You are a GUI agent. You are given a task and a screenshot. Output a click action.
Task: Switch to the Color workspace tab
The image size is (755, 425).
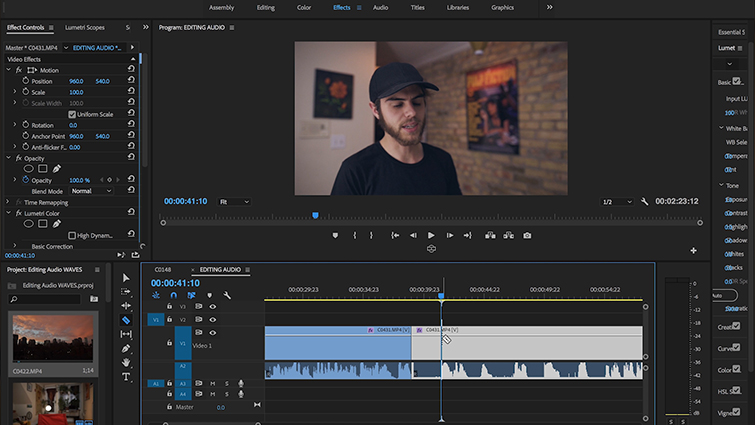304,7
